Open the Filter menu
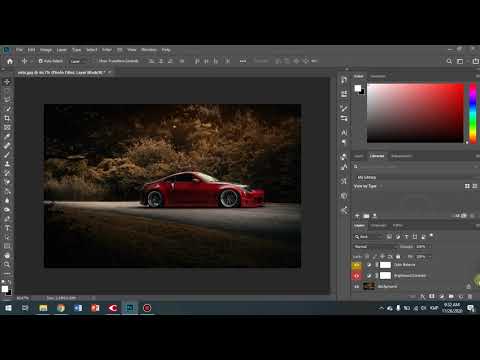 coord(107,50)
